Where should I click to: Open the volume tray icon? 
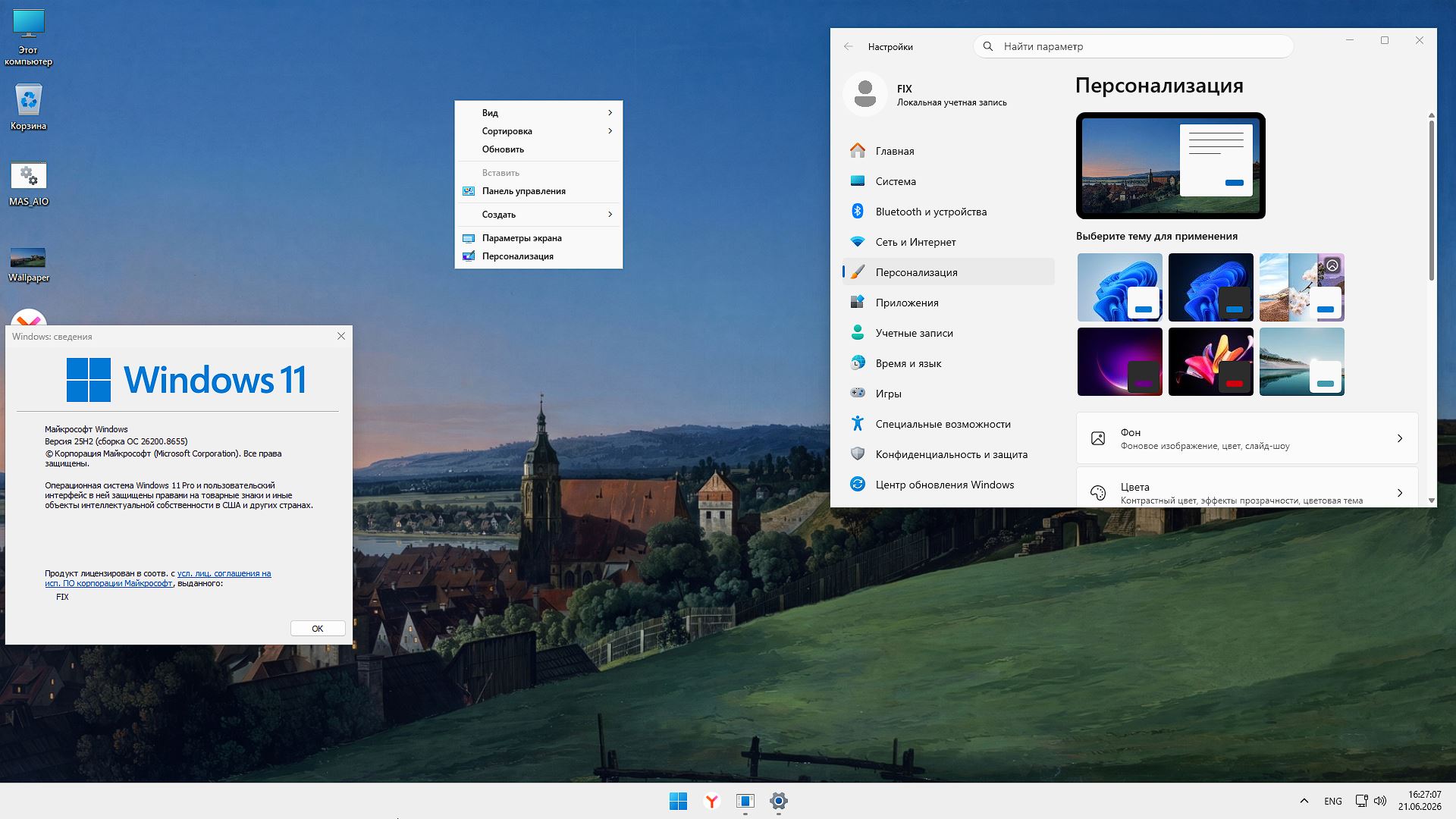(1380, 801)
